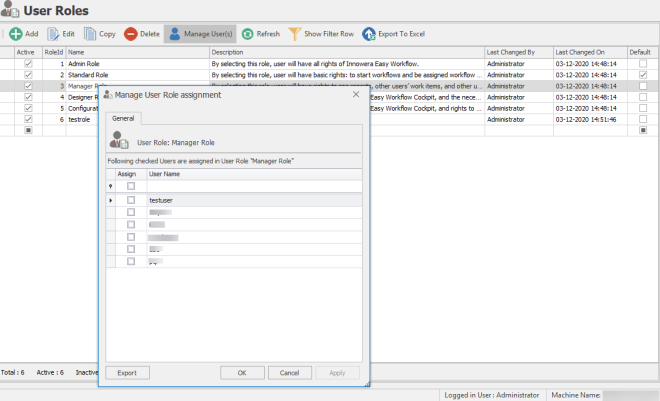Image resolution: width=660 pixels, height=401 pixels.
Task: Click the dialog resize grip corner
Action: click(367, 384)
